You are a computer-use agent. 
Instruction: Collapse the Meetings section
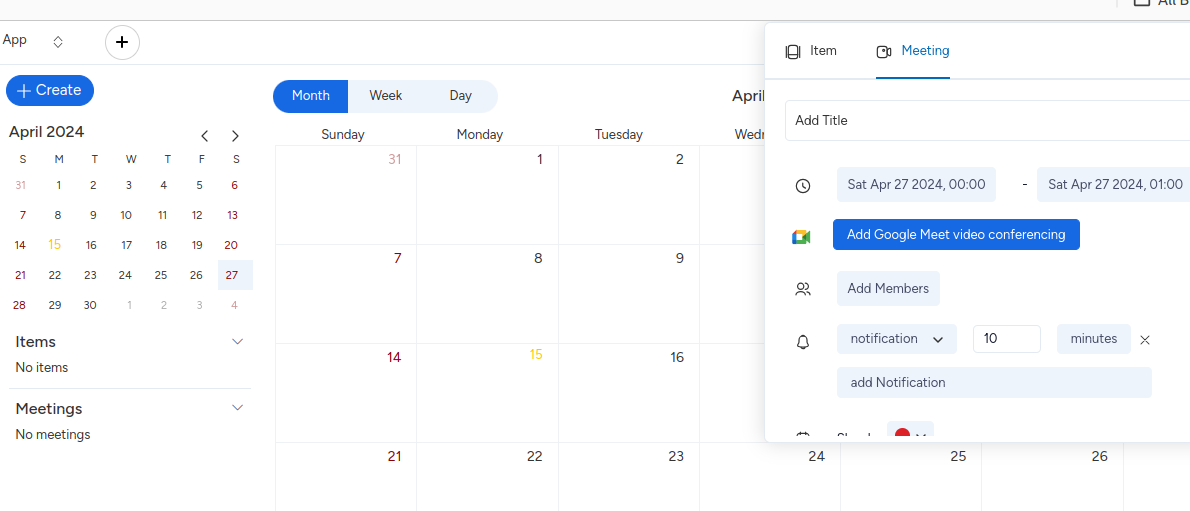click(x=237, y=408)
